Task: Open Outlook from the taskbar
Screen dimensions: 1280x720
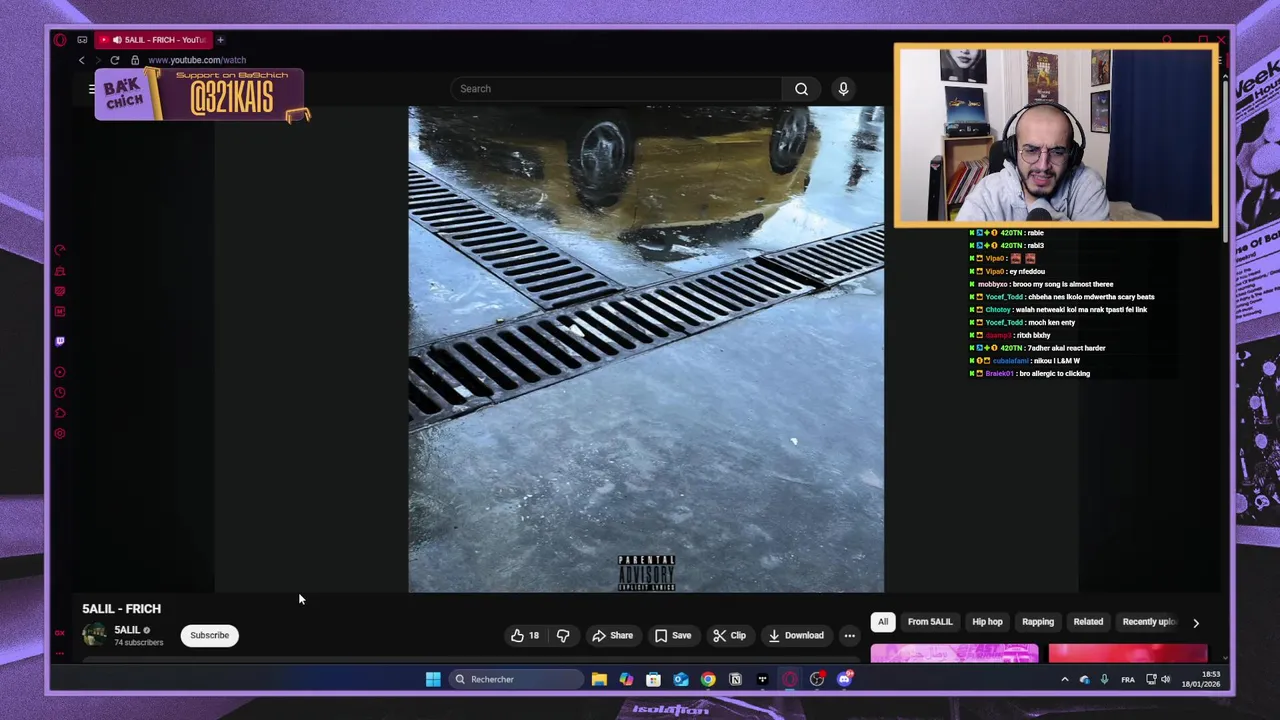Action: 681,679
